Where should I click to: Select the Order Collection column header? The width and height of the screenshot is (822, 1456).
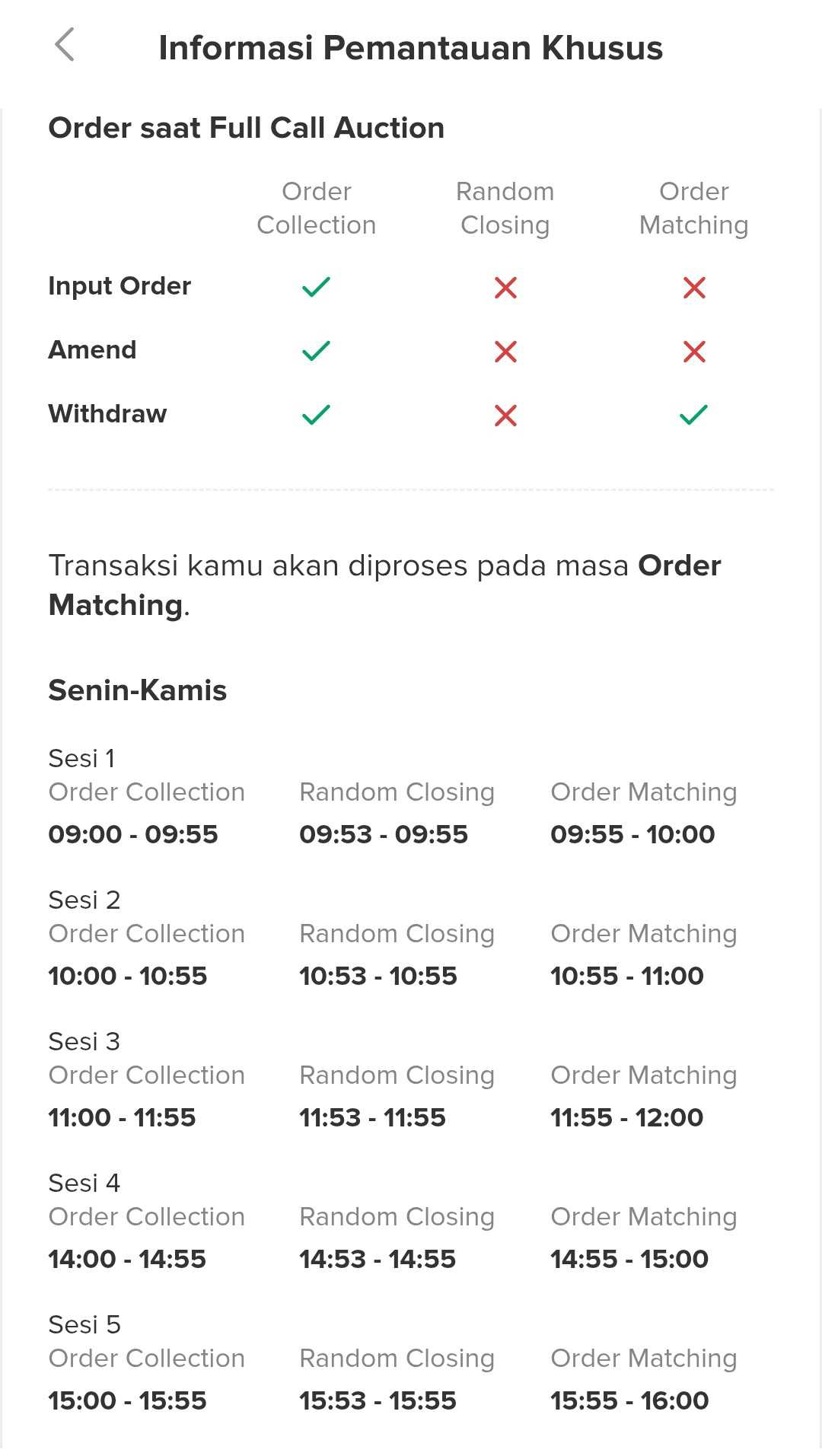[x=317, y=208]
